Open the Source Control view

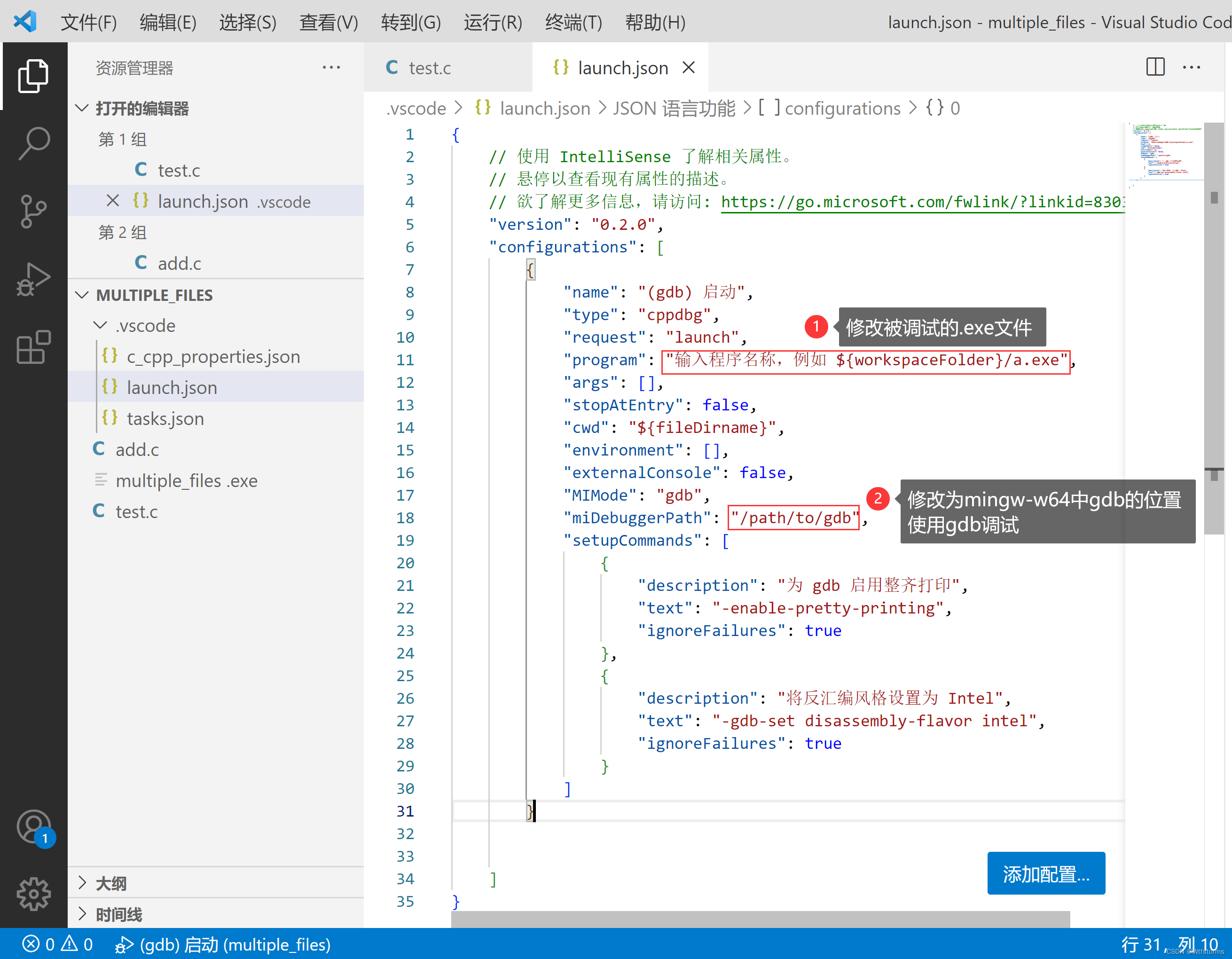[33, 211]
